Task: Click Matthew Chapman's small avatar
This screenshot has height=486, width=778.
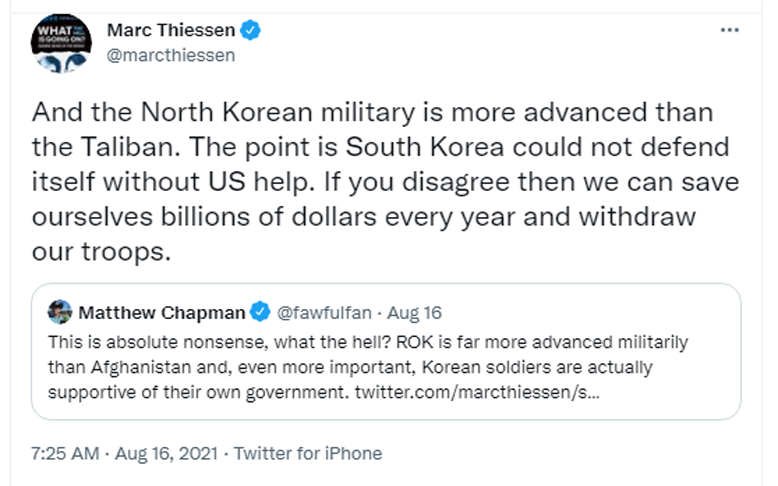Action: click(60, 312)
